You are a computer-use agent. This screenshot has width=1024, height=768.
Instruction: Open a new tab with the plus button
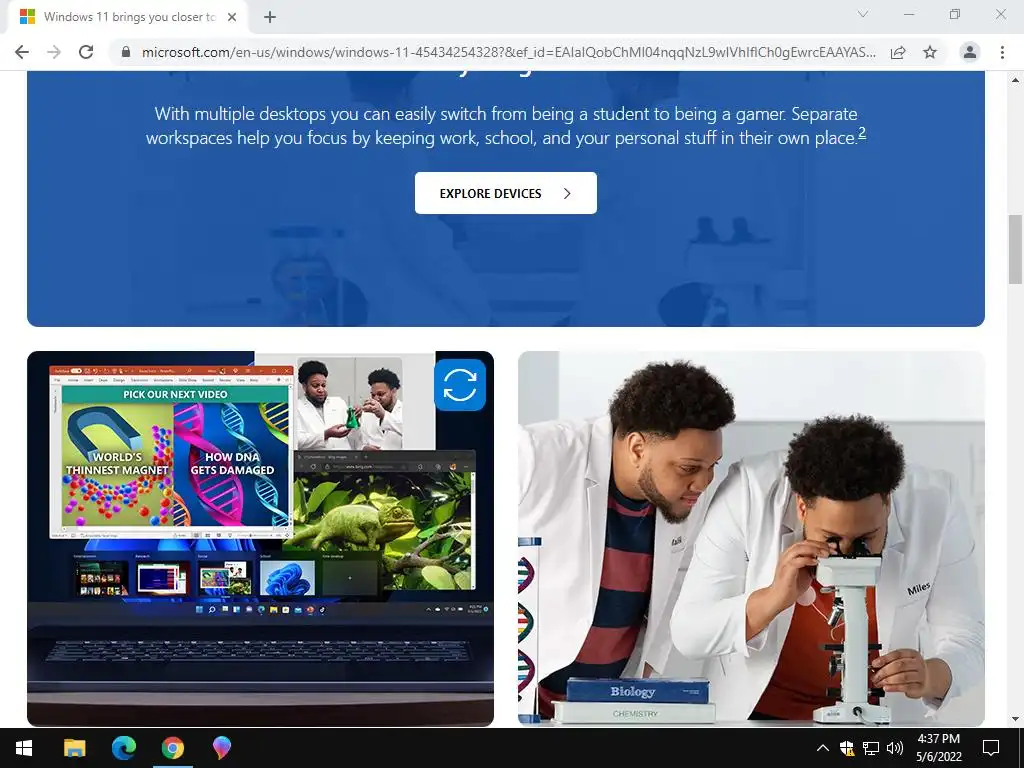[270, 17]
